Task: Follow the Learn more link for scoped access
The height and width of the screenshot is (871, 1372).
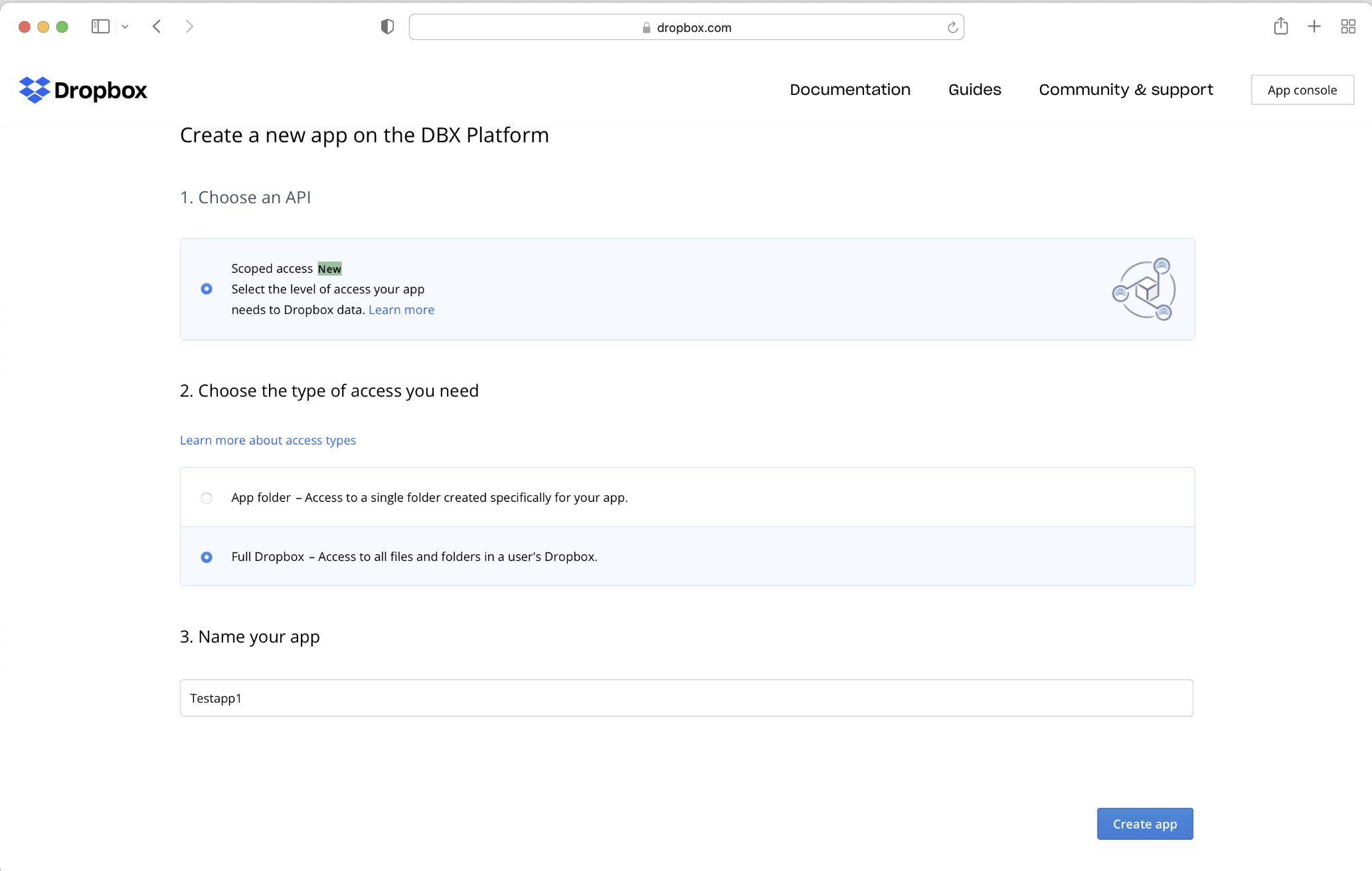Action: [401, 309]
